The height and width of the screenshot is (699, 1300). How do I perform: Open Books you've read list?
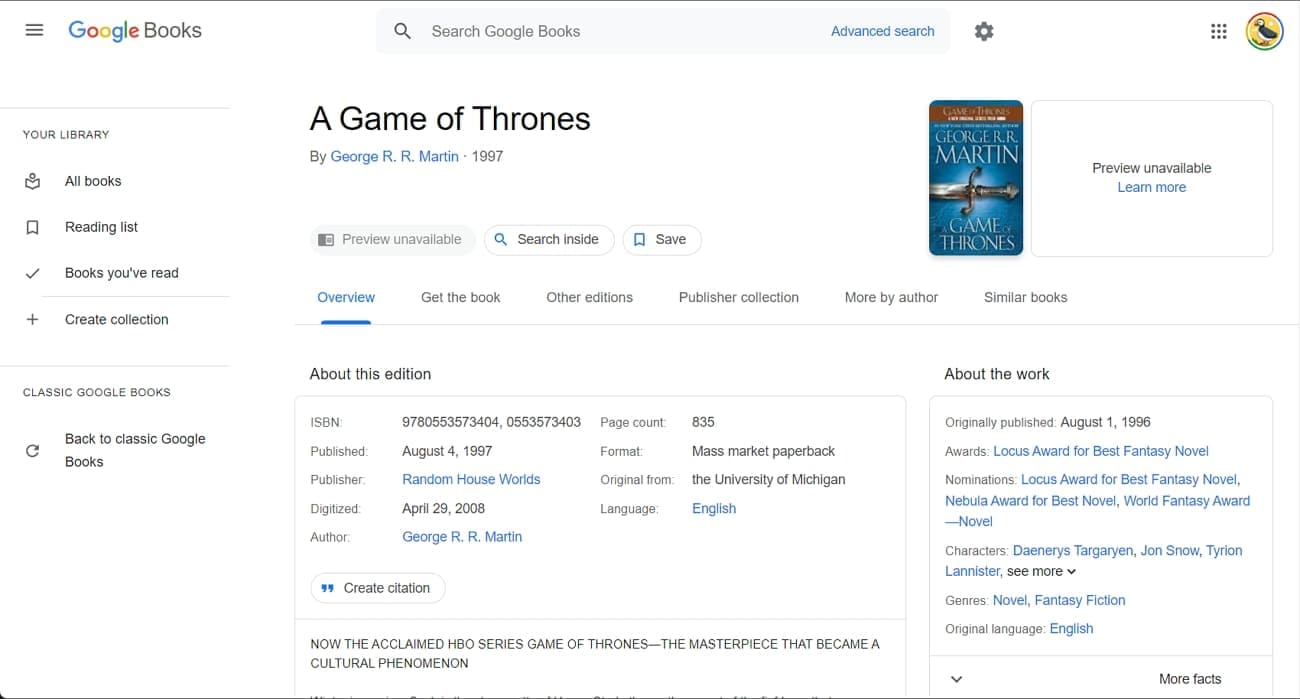tap(121, 273)
